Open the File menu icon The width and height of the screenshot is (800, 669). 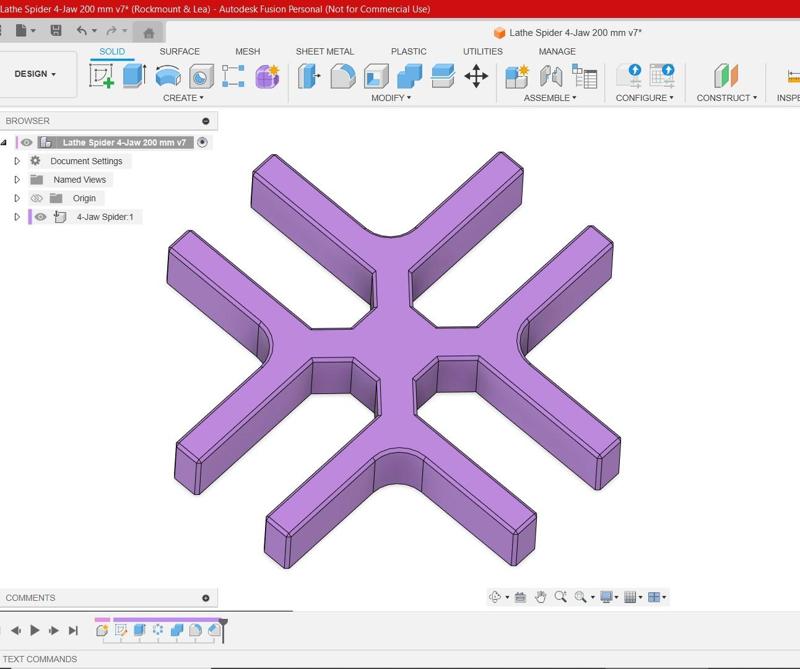coord(21,31)
